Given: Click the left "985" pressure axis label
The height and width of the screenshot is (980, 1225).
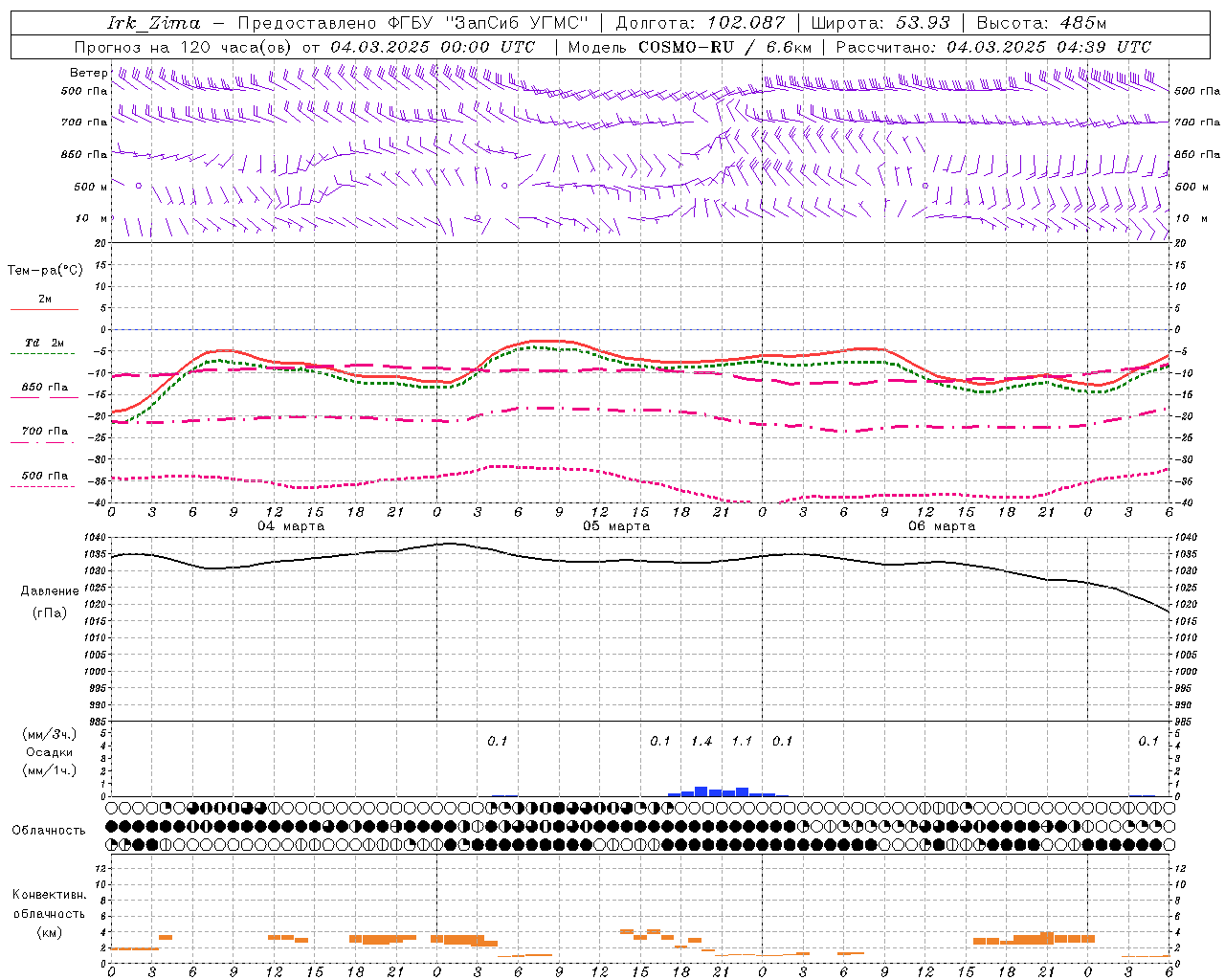Looking at the screenshot, I should pos(97,723).
